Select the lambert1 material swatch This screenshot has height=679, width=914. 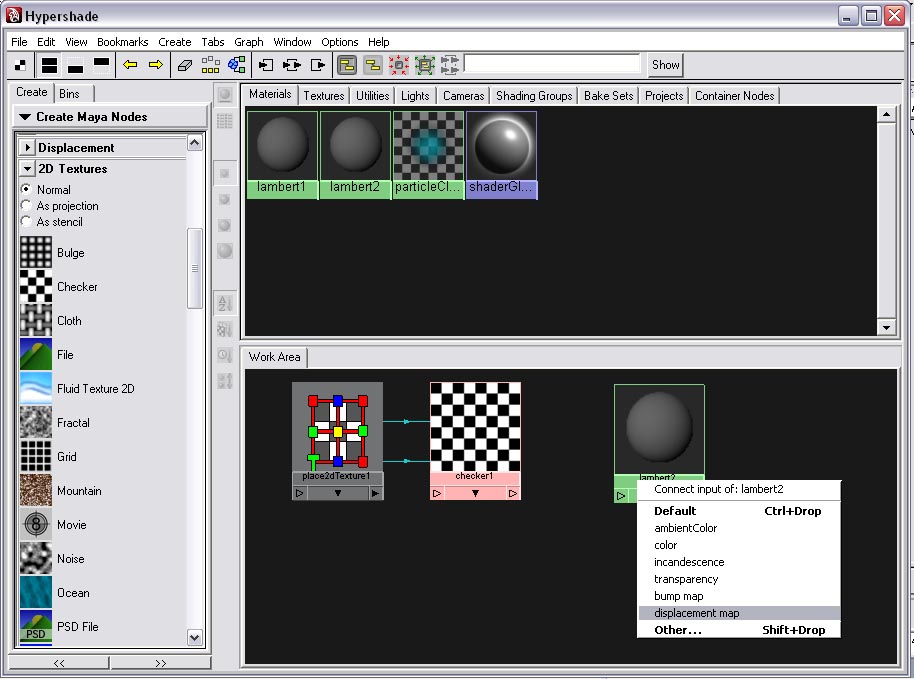(x=282, y=155)
